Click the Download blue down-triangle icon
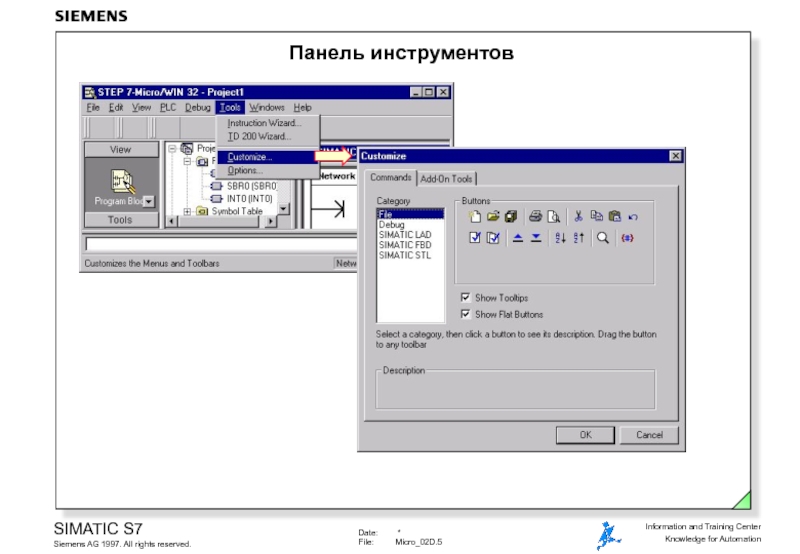The width and height of the screenshot is (800, 554). pyautogui.click(x=536, y=238)
